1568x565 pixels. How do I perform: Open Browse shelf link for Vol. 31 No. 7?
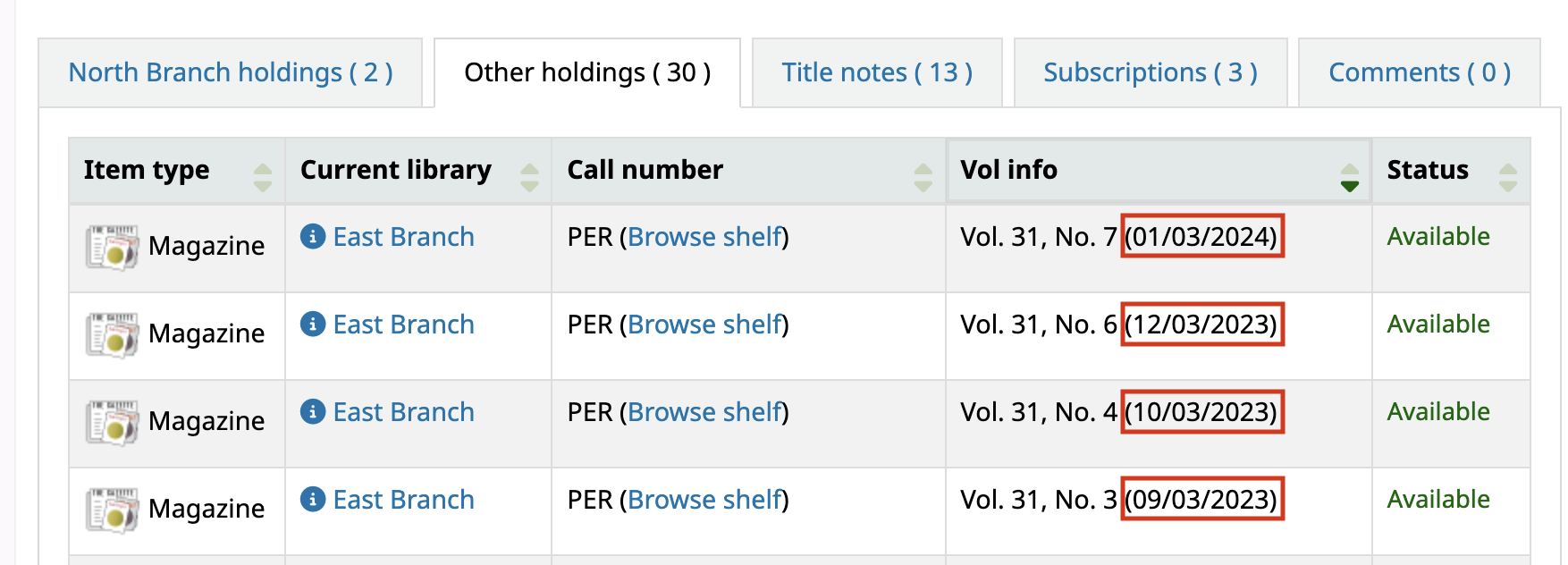click(705, 237)
